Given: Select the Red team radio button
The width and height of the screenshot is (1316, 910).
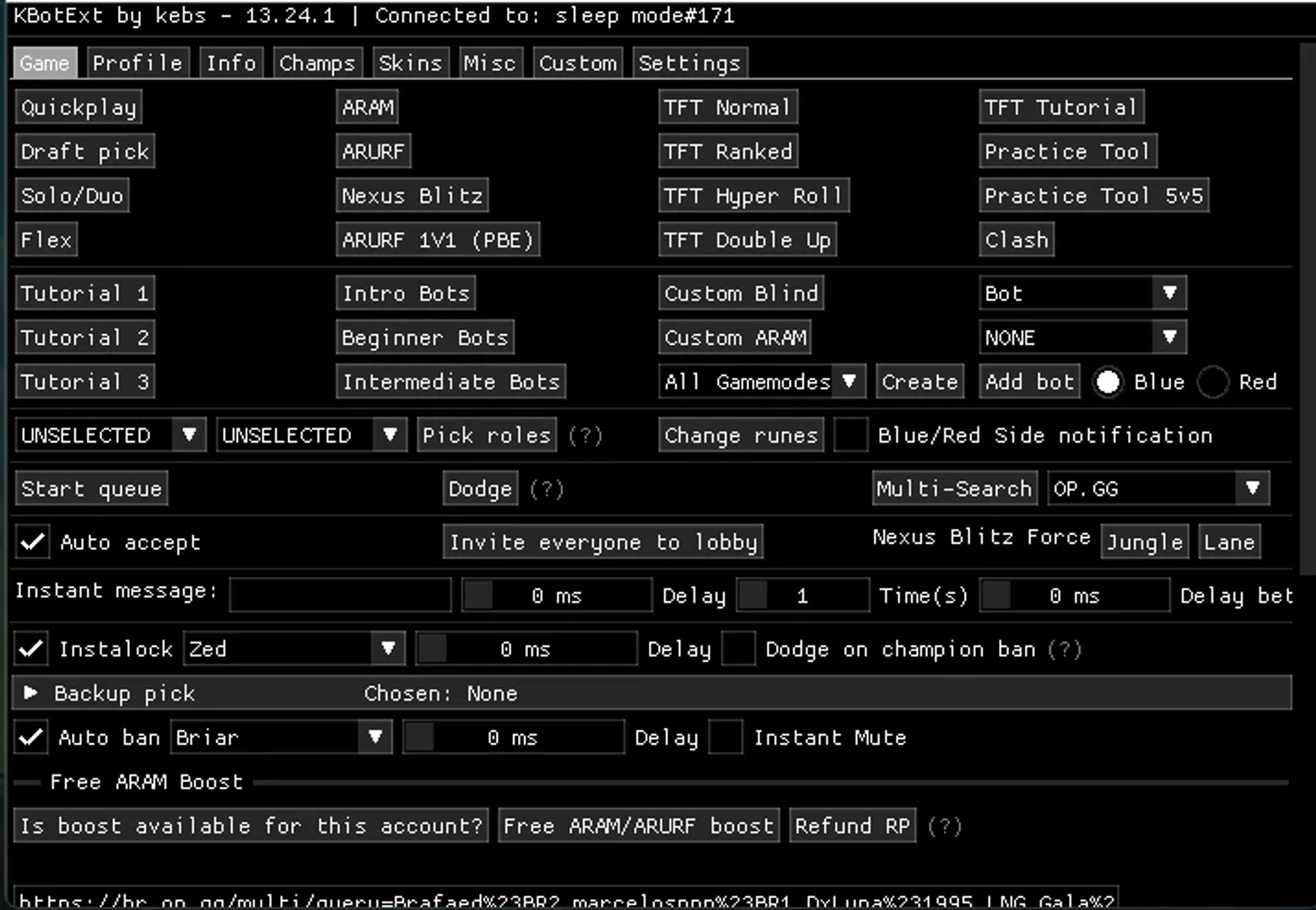Looking at the screenshot, I should point(1213,382).
